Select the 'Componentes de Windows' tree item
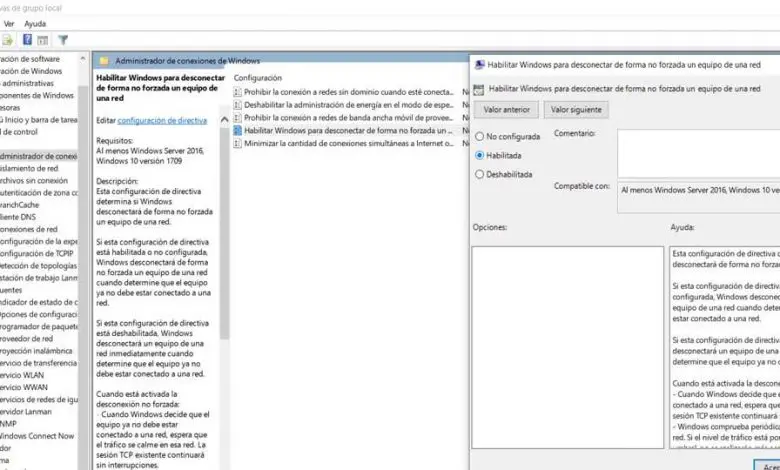The height and width of the screenshot is (470, 780). 37,95
